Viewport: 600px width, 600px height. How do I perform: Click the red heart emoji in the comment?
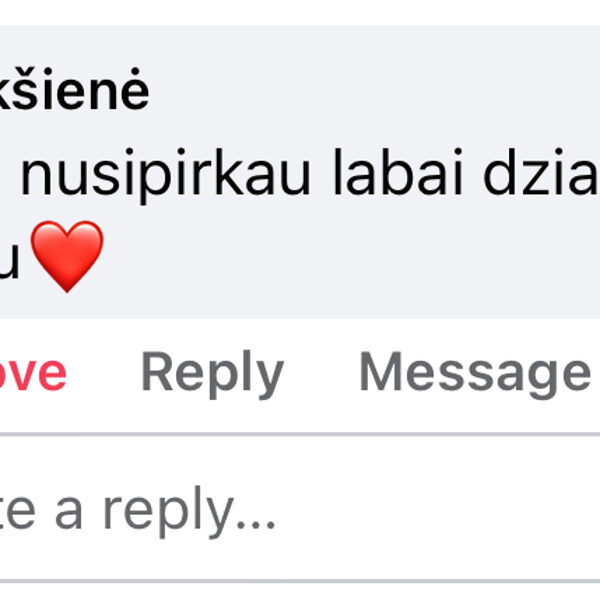(67, 256)
